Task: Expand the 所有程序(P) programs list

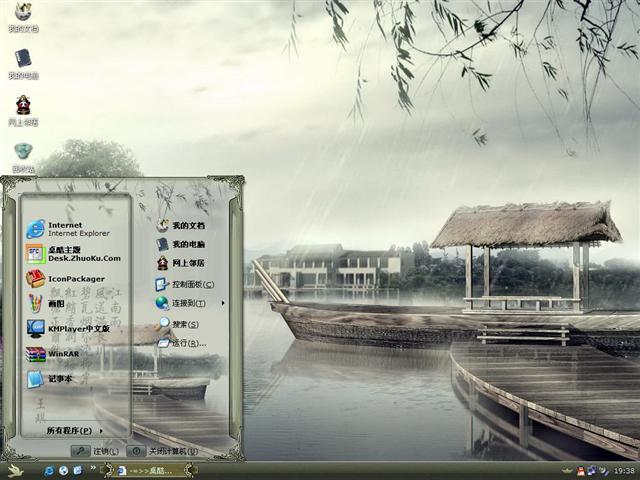Action: point(75,431)
